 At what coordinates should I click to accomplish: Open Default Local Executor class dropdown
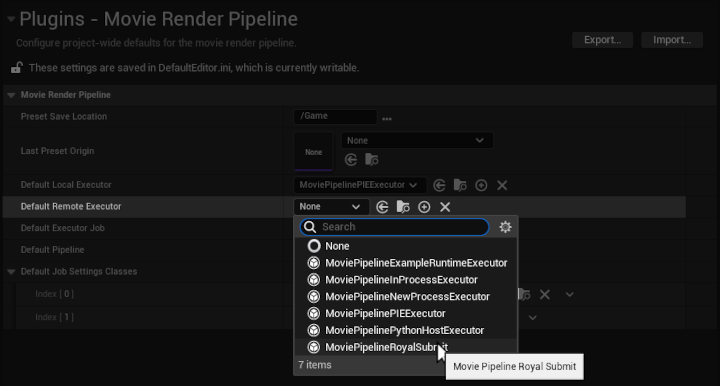[360, 185]
